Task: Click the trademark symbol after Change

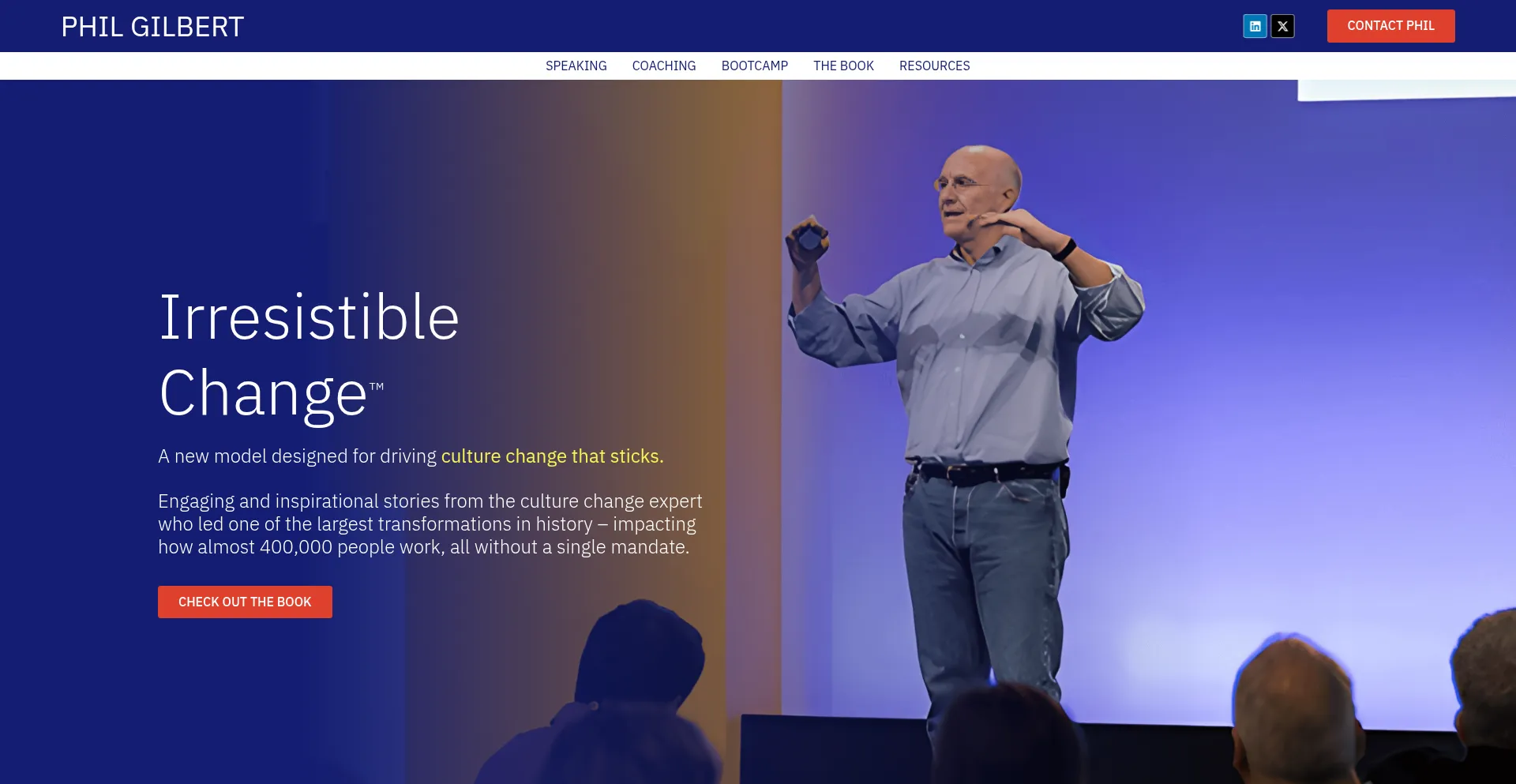Action: pos(377,387)
